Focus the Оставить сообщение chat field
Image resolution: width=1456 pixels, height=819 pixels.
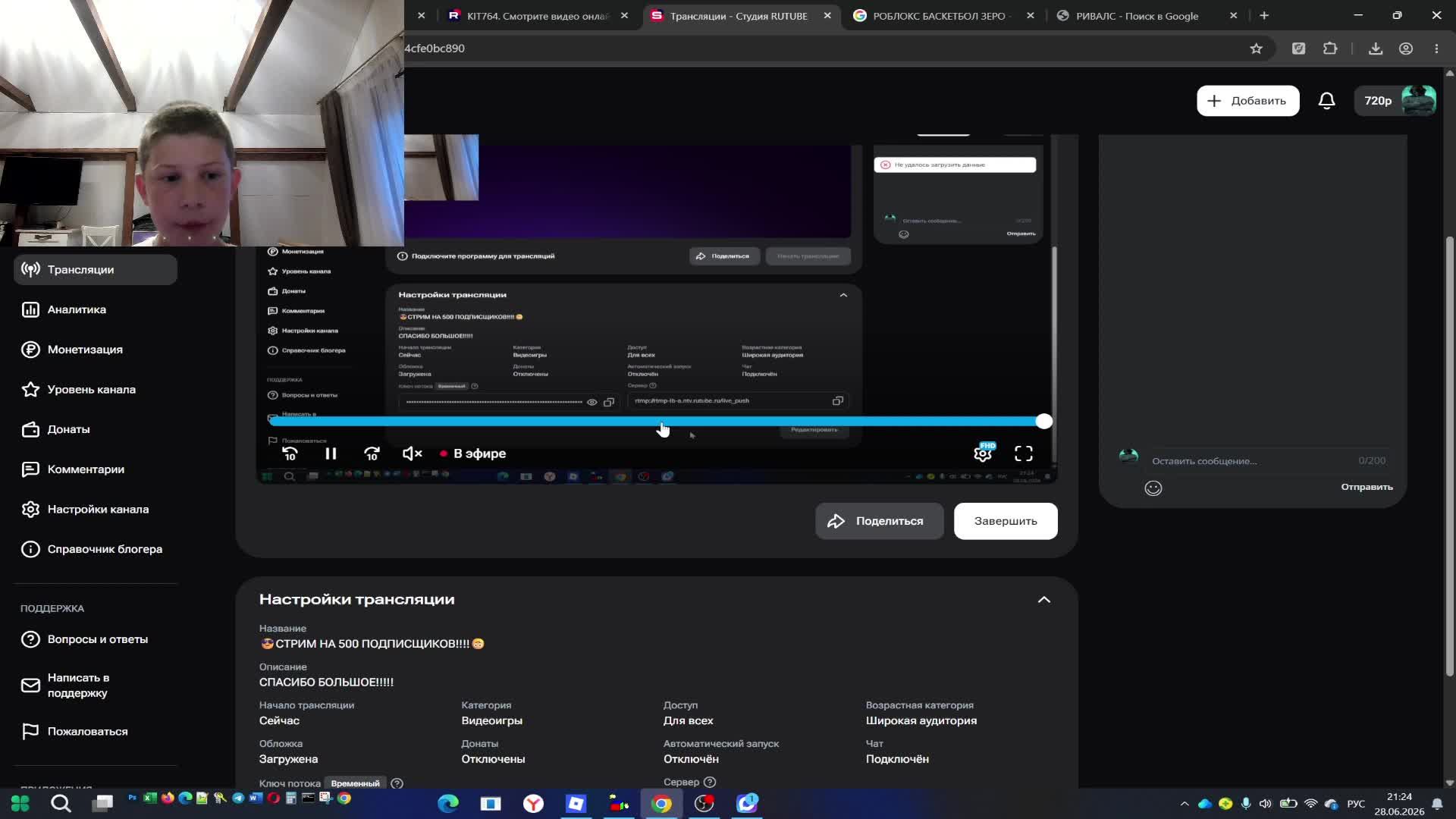[x=1251, y=461]
